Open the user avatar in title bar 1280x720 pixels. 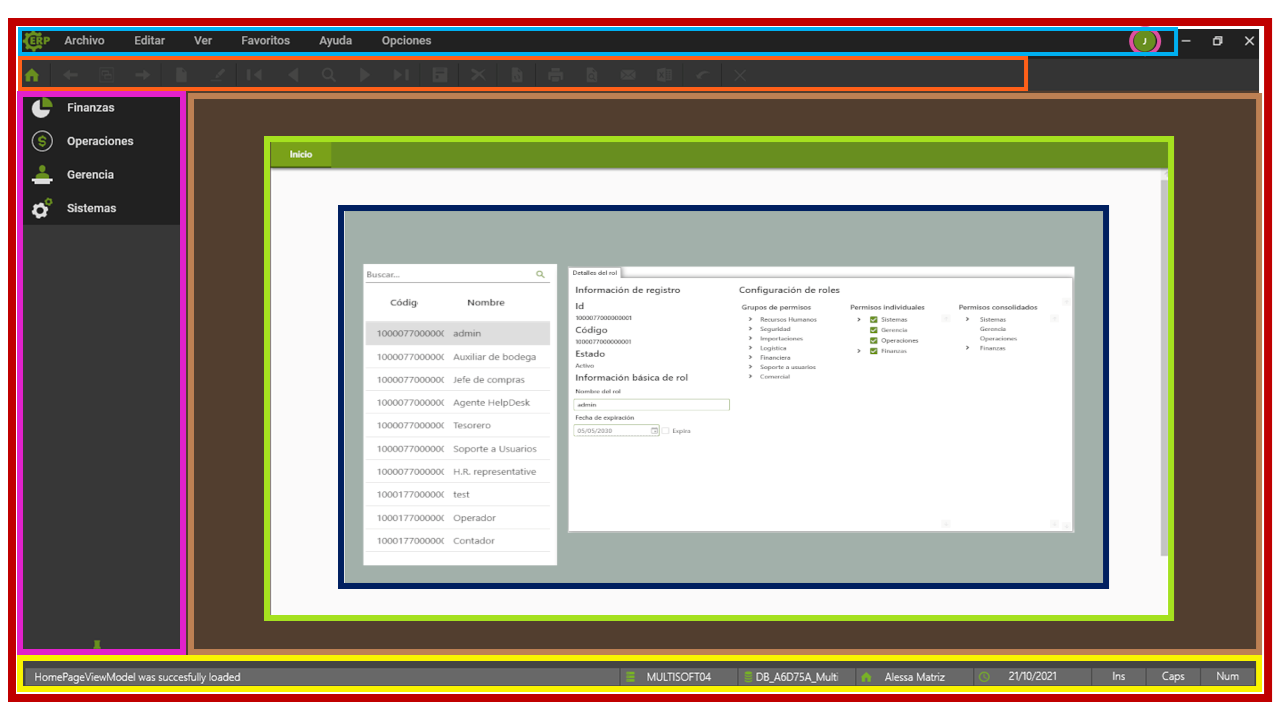click(1144, 41)
